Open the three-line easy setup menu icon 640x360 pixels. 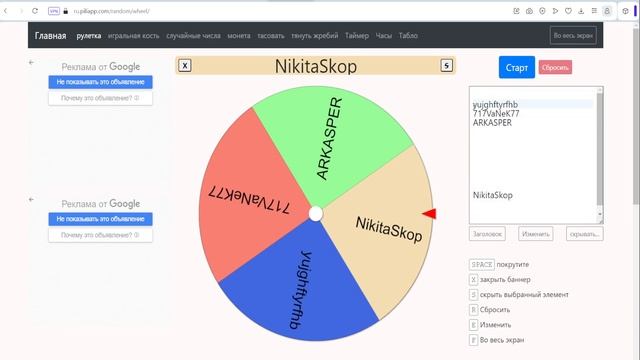click(594, 11)
